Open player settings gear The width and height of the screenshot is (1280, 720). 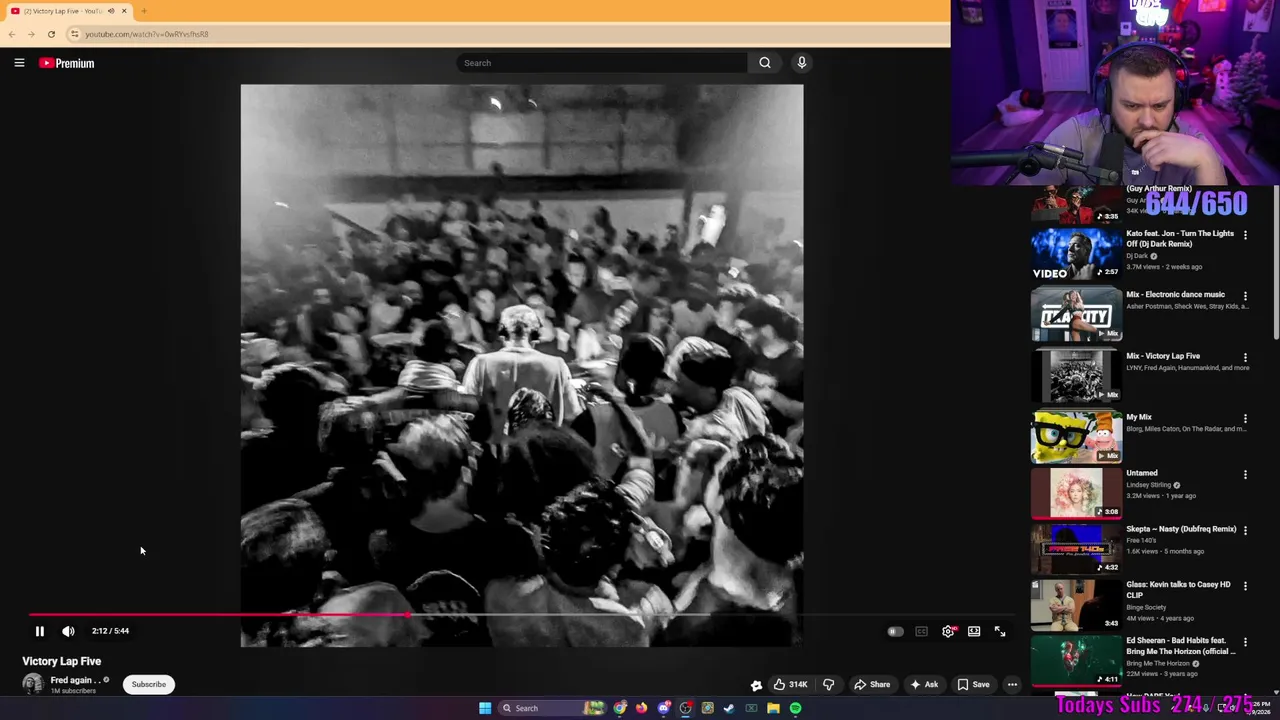948,631
